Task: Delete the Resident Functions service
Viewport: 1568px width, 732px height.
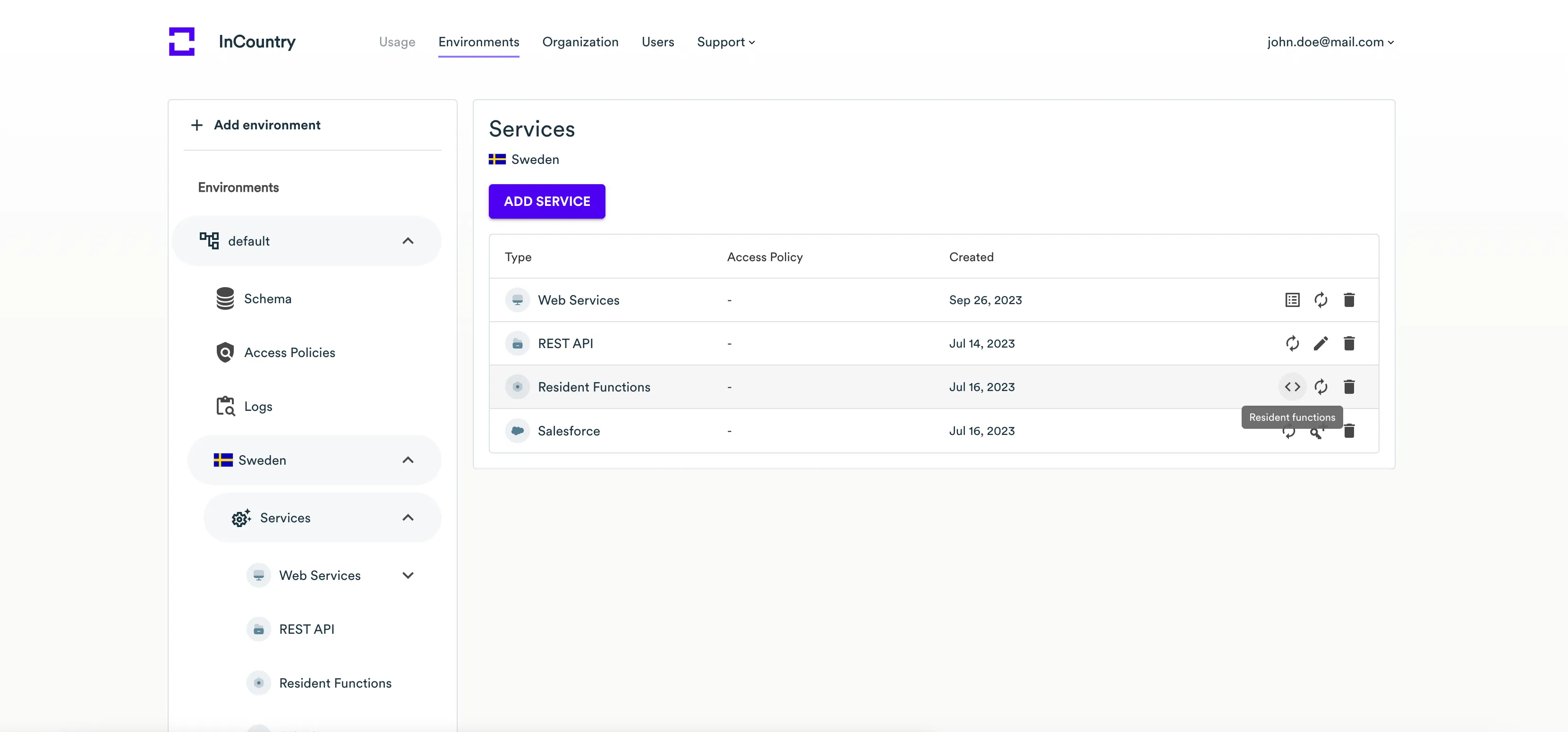Action: coord(1349,387)
